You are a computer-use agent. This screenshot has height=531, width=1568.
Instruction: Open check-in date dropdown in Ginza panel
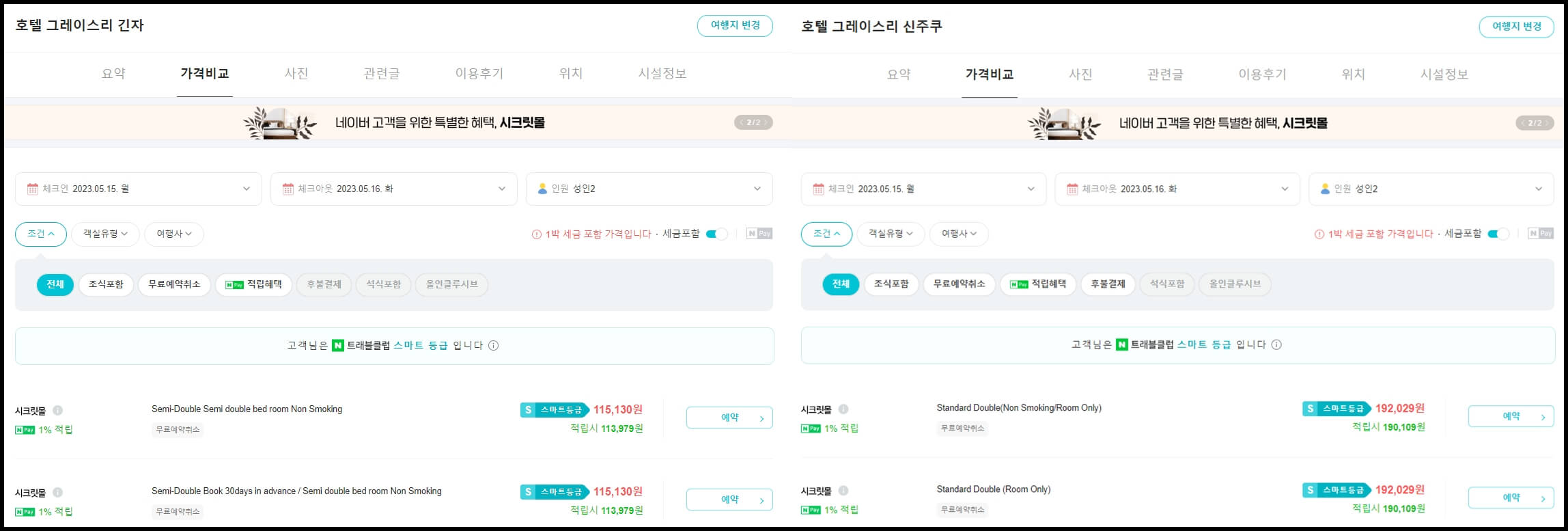click(139, 189)
